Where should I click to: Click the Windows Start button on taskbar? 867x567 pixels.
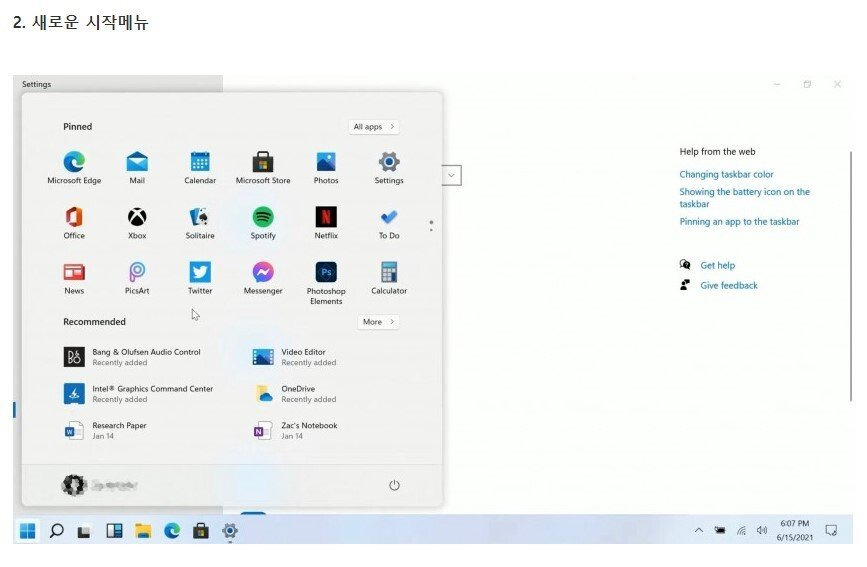point(27,531)
